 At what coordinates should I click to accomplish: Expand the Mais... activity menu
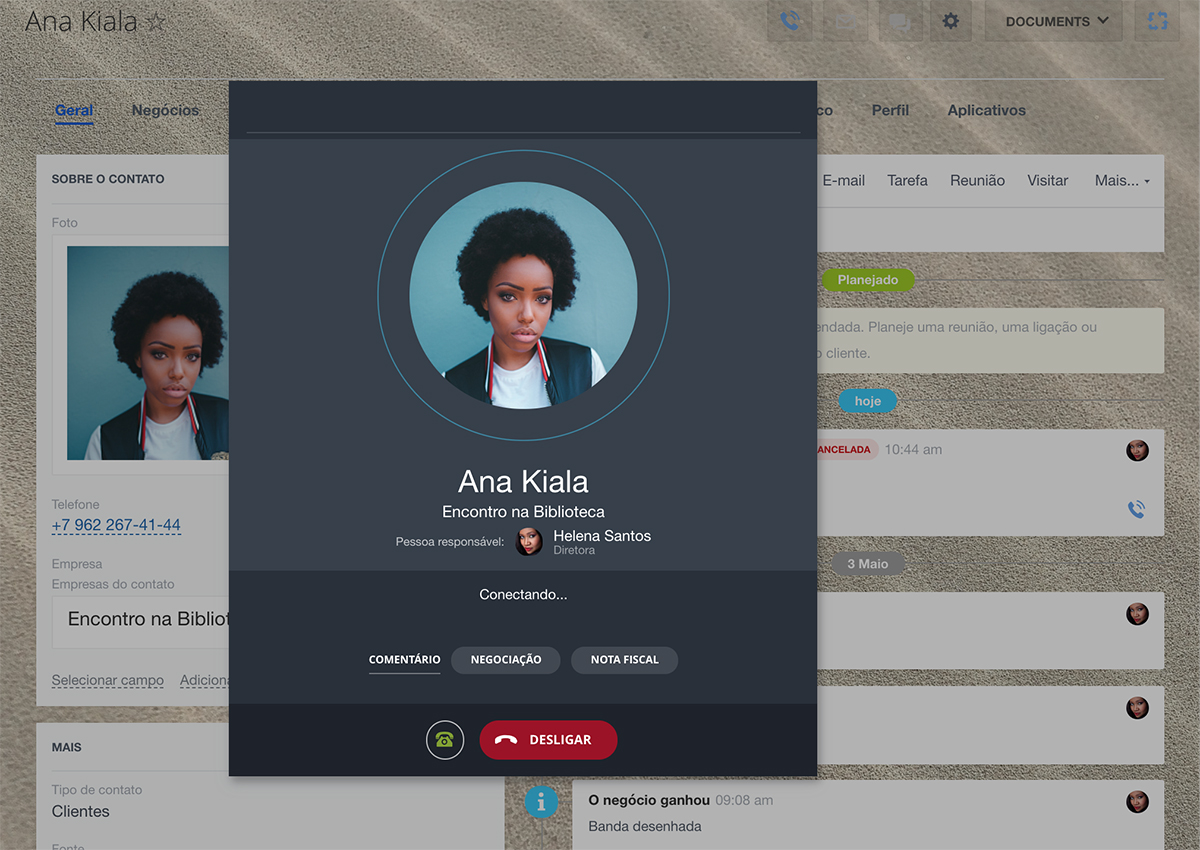click(x=1121, y=181)
